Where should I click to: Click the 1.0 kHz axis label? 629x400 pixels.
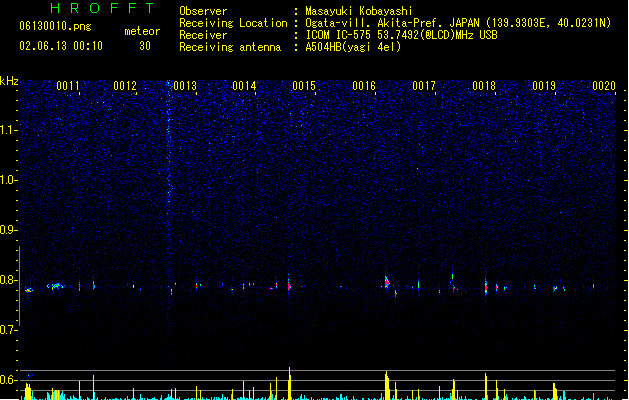8,180
